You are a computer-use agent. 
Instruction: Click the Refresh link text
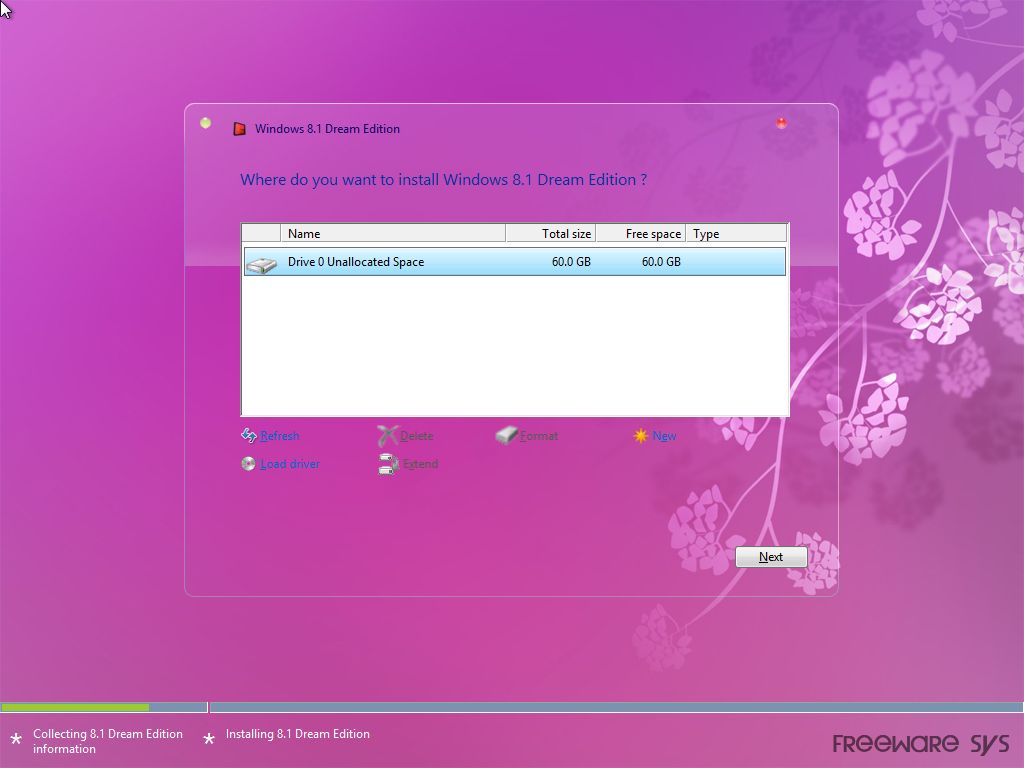pos(280,436)
